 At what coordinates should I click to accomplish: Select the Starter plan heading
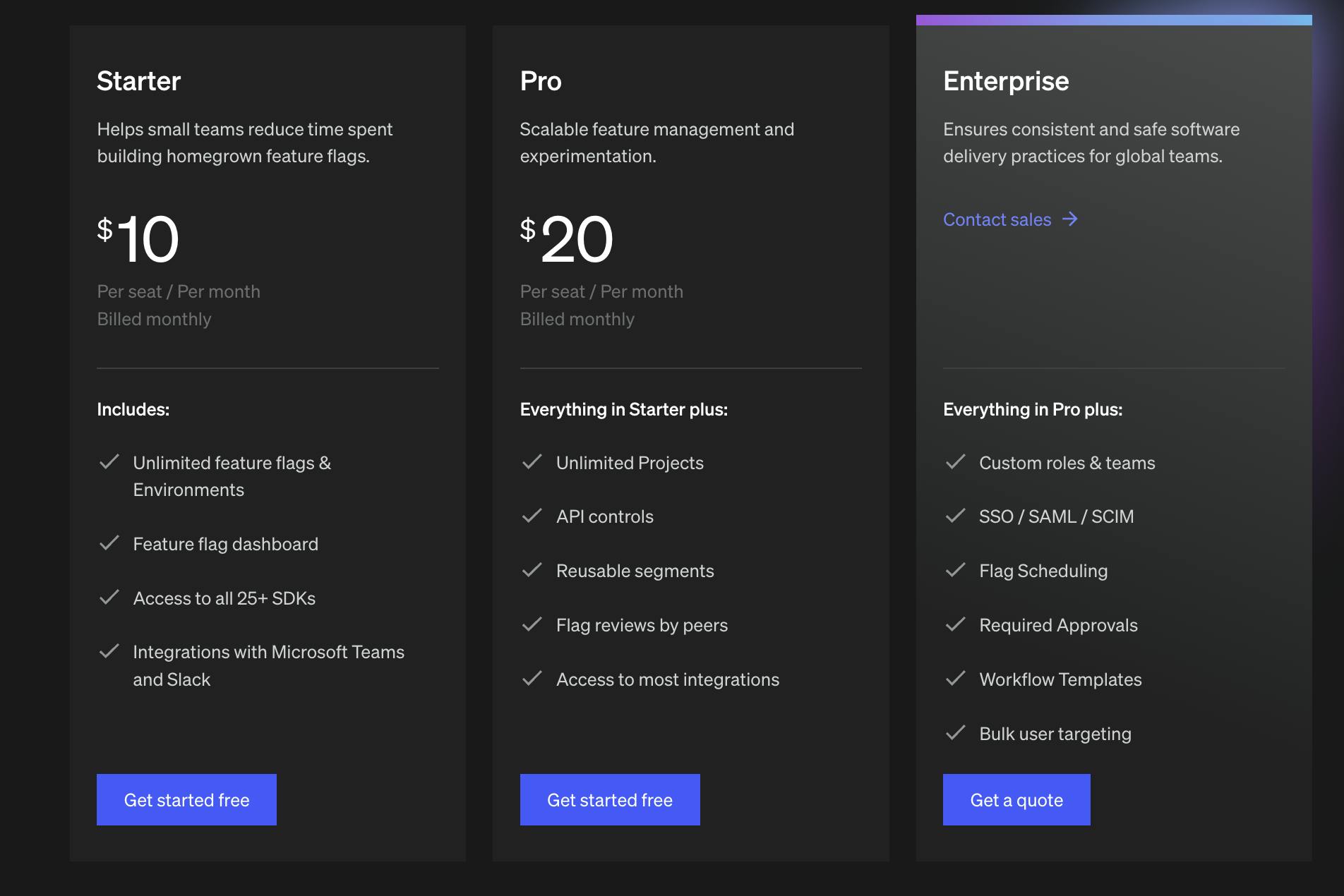(x=139, y=81)
